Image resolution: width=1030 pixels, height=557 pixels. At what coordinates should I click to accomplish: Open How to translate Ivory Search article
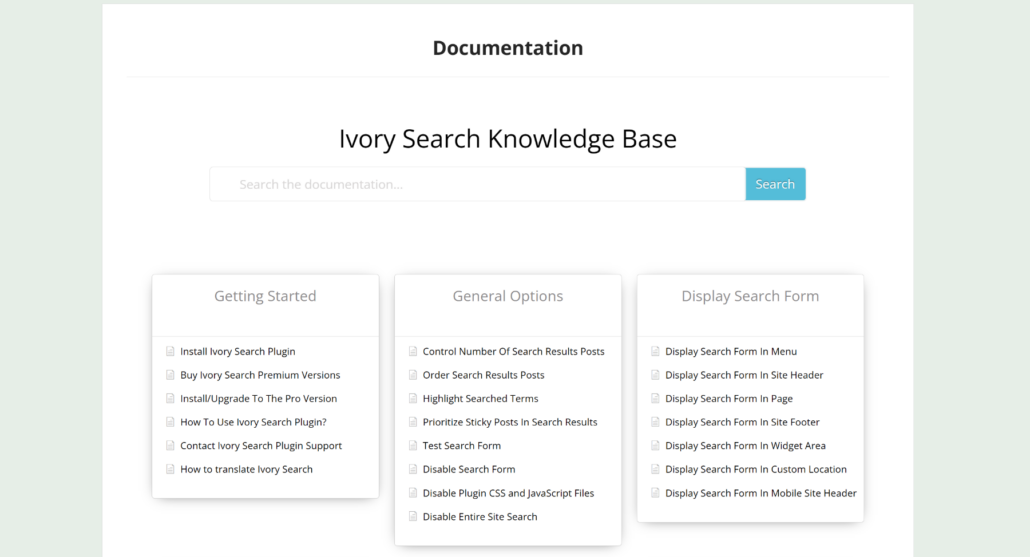point(246,470)
